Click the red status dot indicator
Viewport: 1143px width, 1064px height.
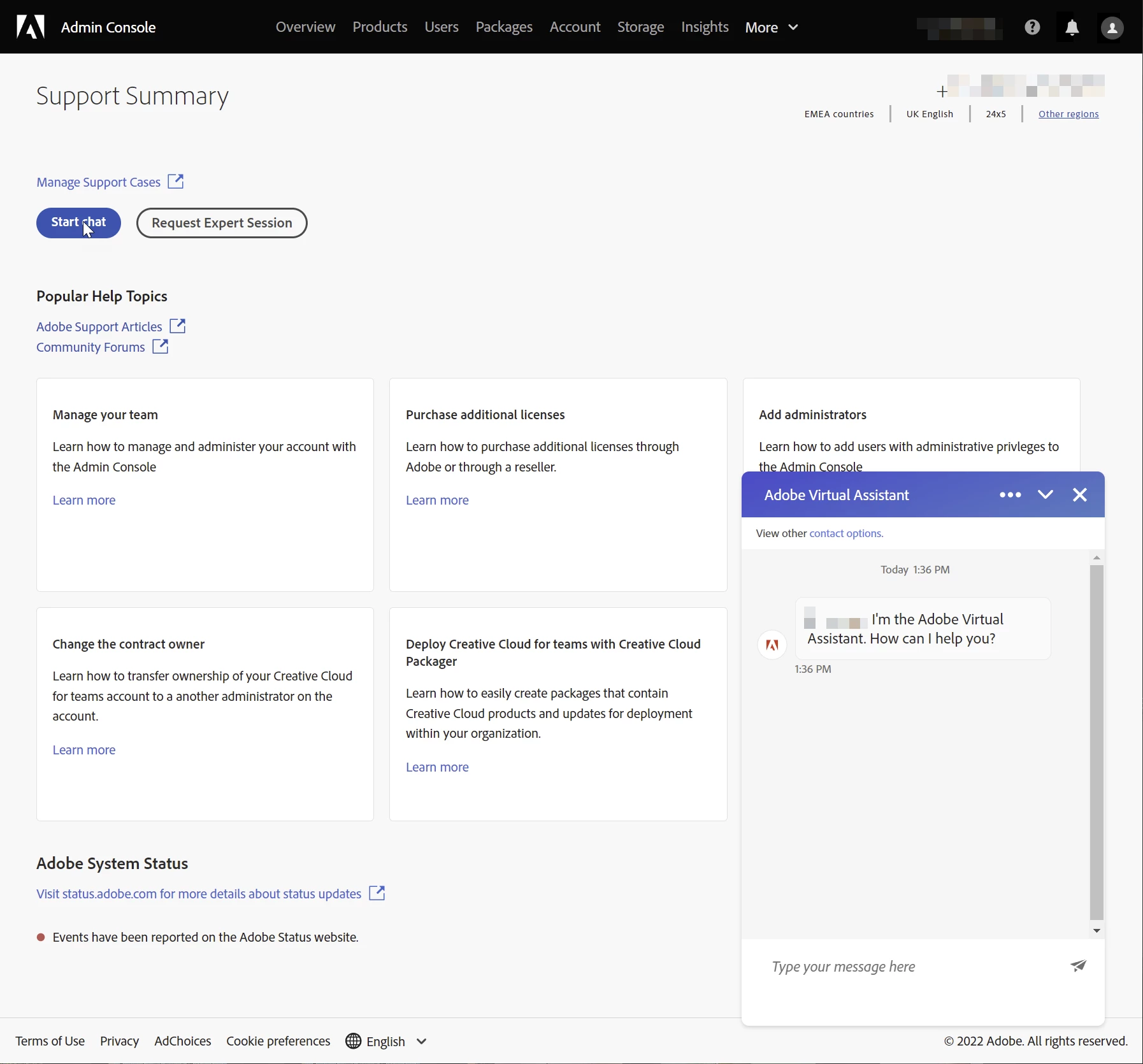(x=41, y=937)
